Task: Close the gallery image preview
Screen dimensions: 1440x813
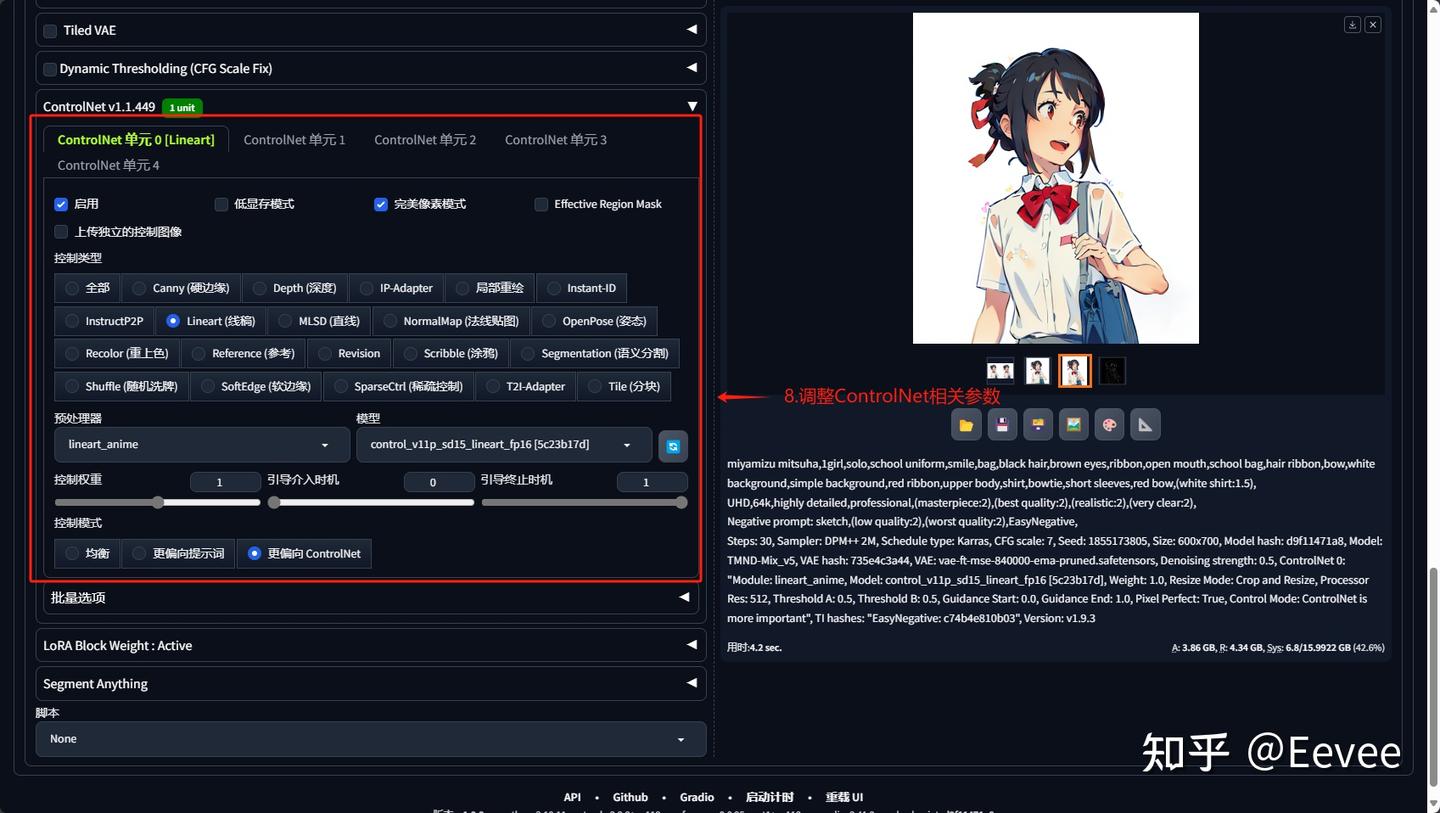Action: (x=1373, y=25)
